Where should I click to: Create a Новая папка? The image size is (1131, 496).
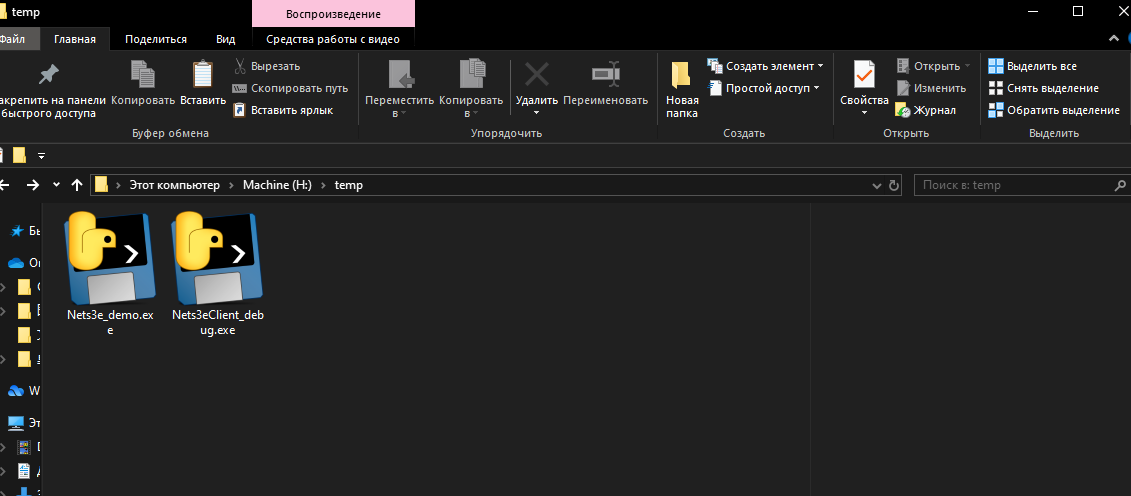click(682, 89)
